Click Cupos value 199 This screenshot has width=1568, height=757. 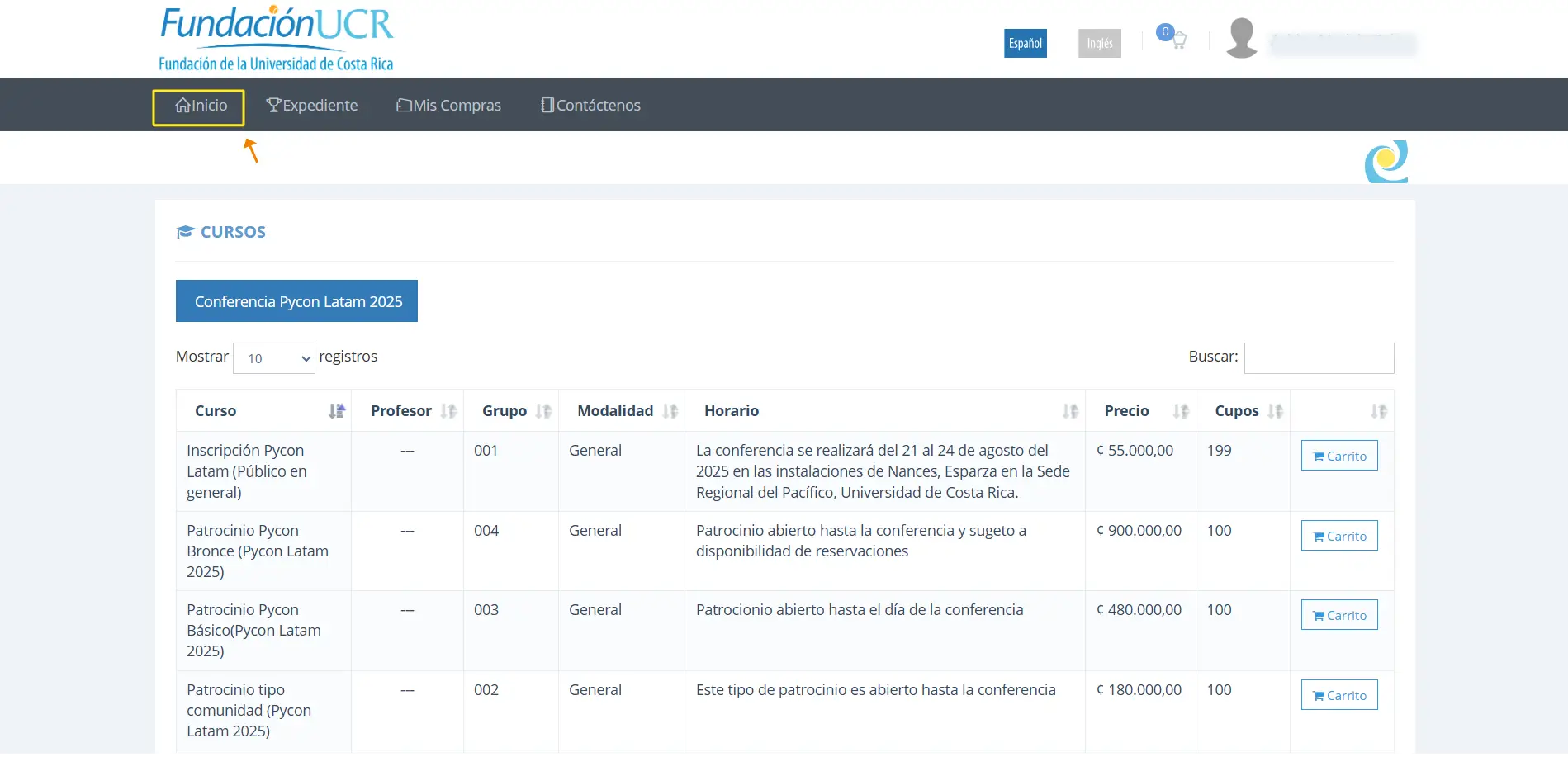tap(1219, 451)
